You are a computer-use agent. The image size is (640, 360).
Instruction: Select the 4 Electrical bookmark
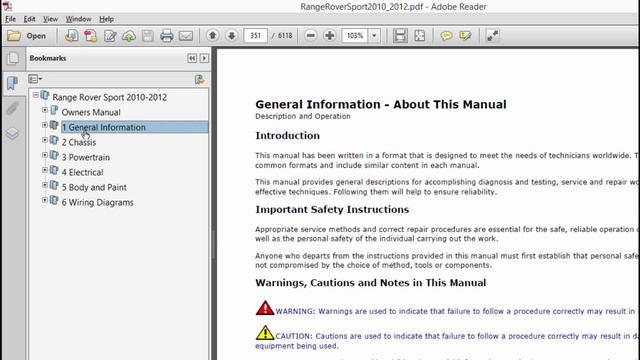click(x=82, y=172)
